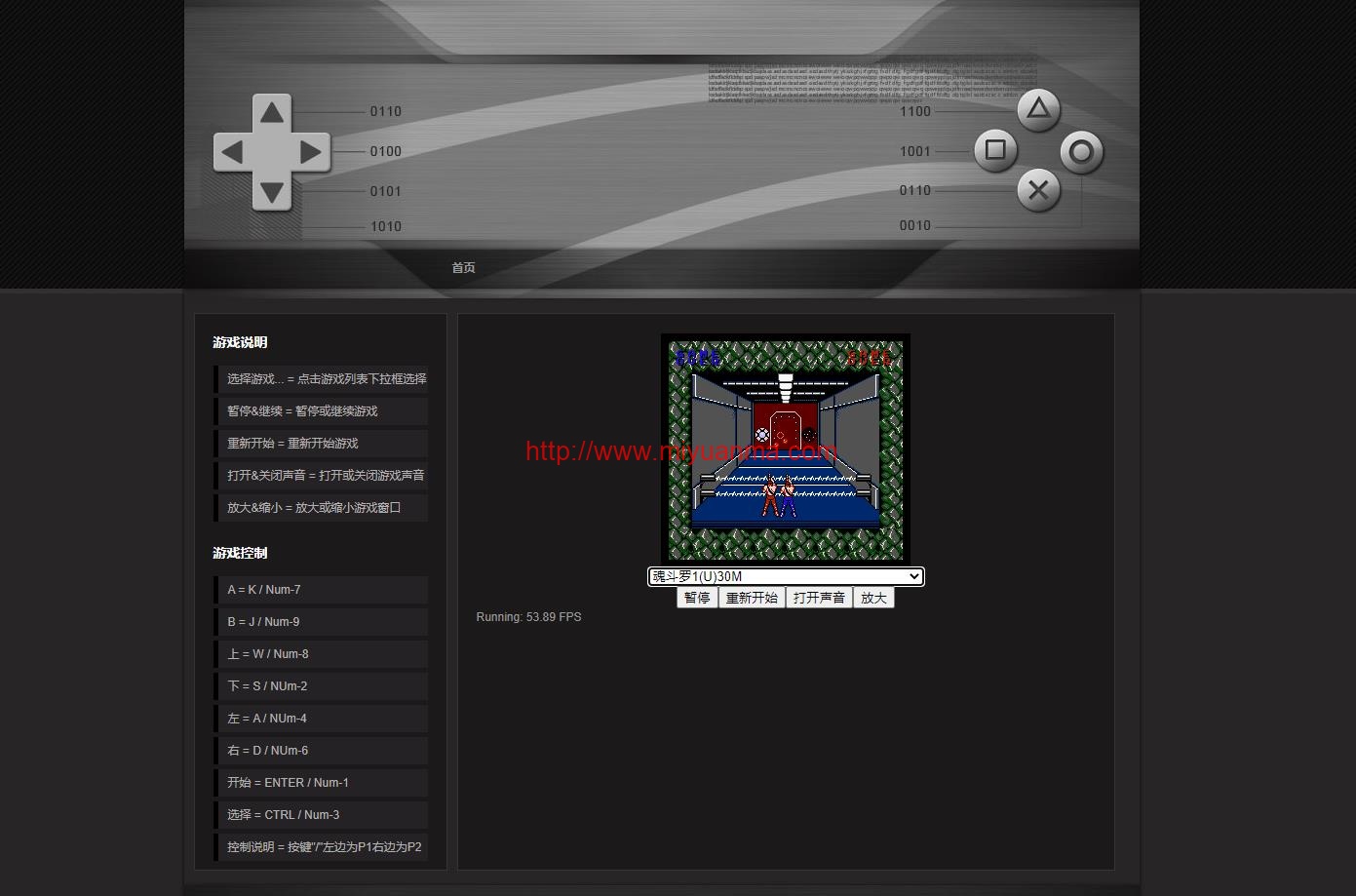Click the D-pad up arrow
1356x896 pixels.
272,113
